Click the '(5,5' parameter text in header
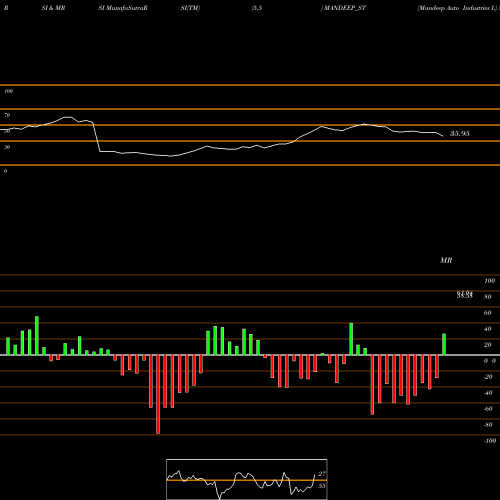The width and height of the screenshot is (500, 500). (x=257, y=8)
